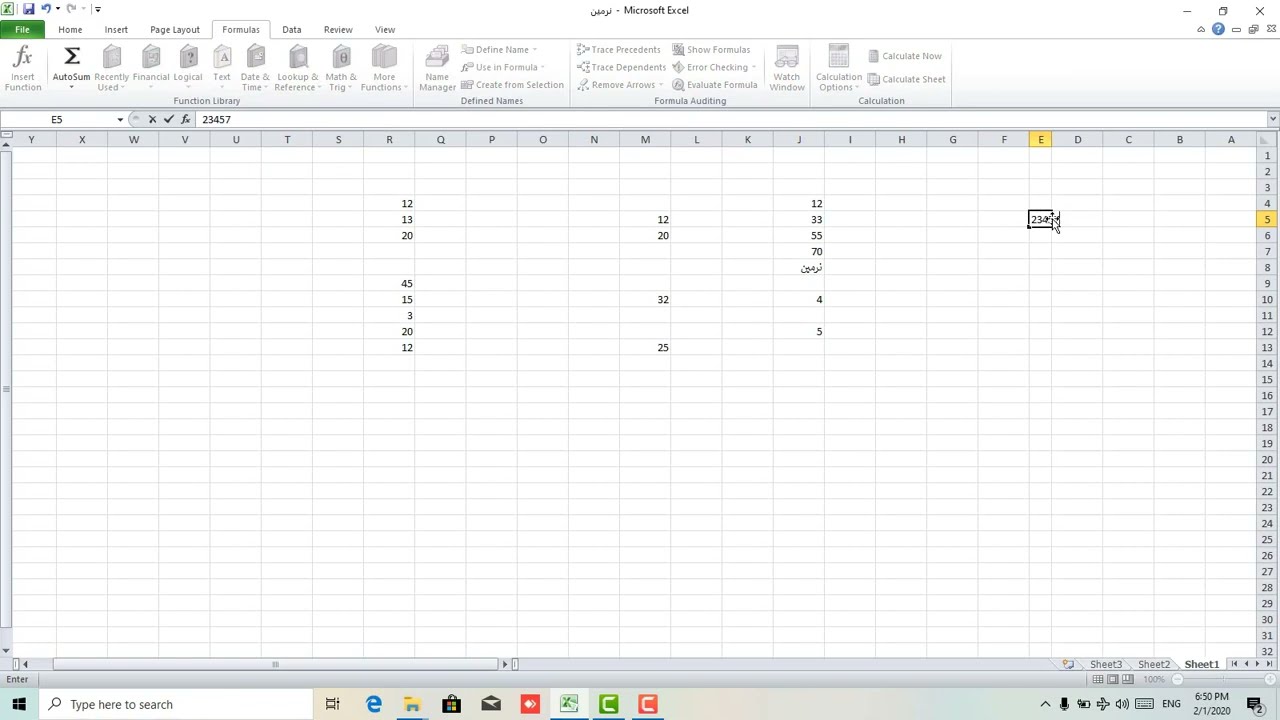Click zoom in plus button
The height and width of the screenshot is (720, 1280).
pyautogui.click(x=1269, y=679)
